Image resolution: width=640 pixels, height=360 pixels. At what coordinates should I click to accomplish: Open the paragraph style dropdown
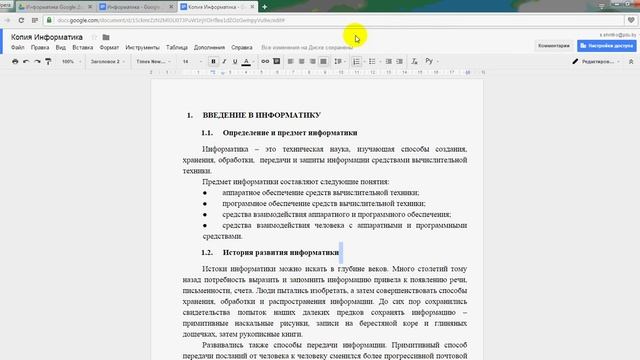tap(108, 62)
